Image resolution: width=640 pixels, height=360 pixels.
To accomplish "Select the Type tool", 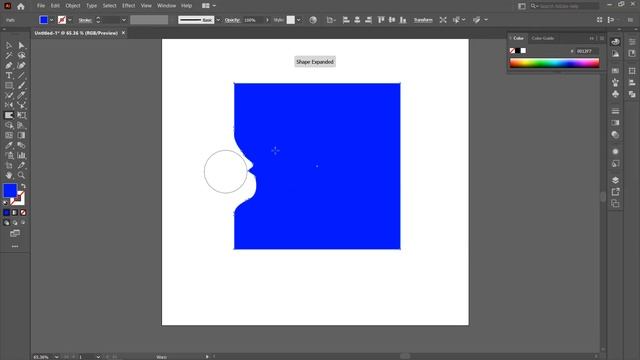I will point(9,76).
